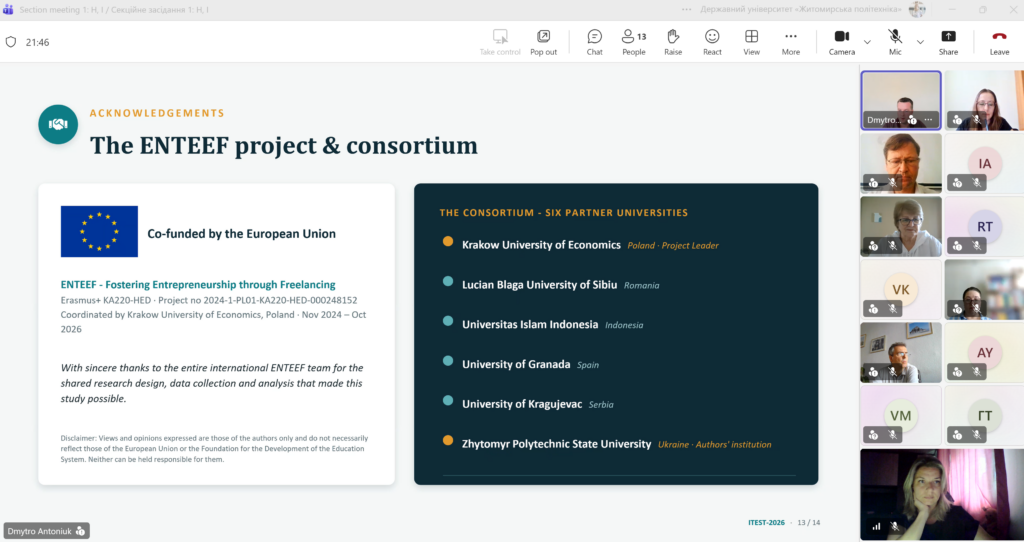This screenshot has height=542, width=1024.
Task: Leave the meeting
Action: [x=999, y=42]
